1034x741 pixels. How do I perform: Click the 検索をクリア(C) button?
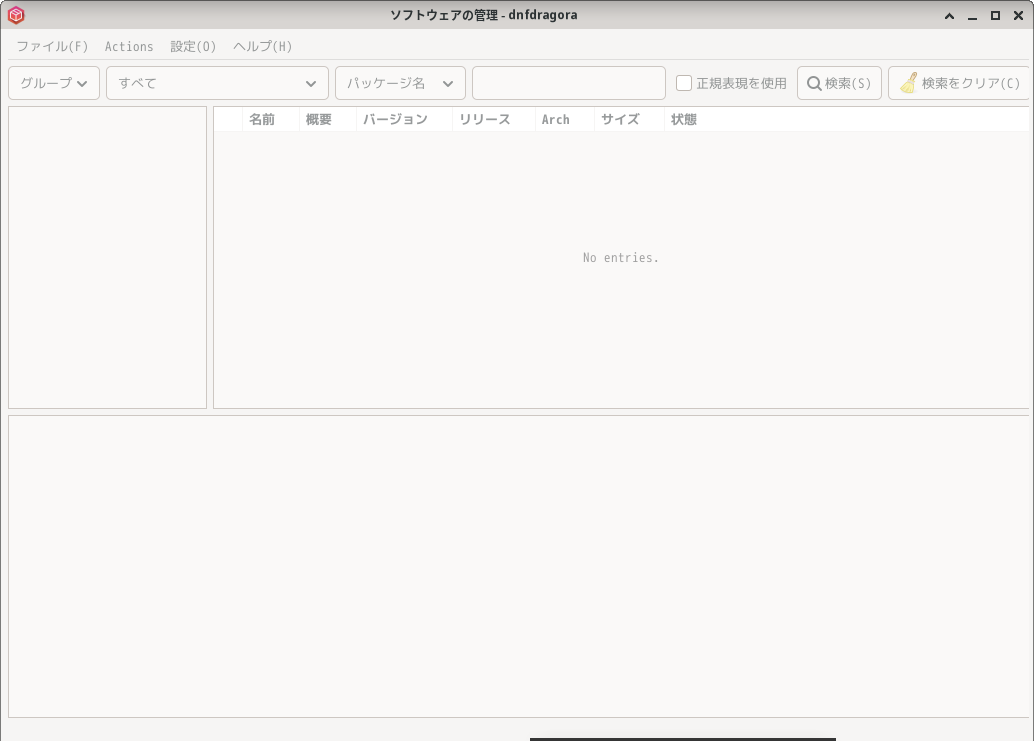pyautogui.click(x=959, y=83)
